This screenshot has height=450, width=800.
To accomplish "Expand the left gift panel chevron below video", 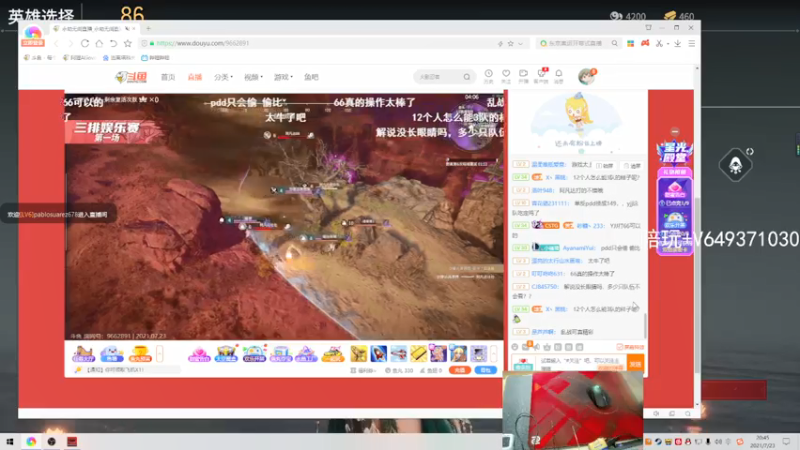I will (160, 354).
